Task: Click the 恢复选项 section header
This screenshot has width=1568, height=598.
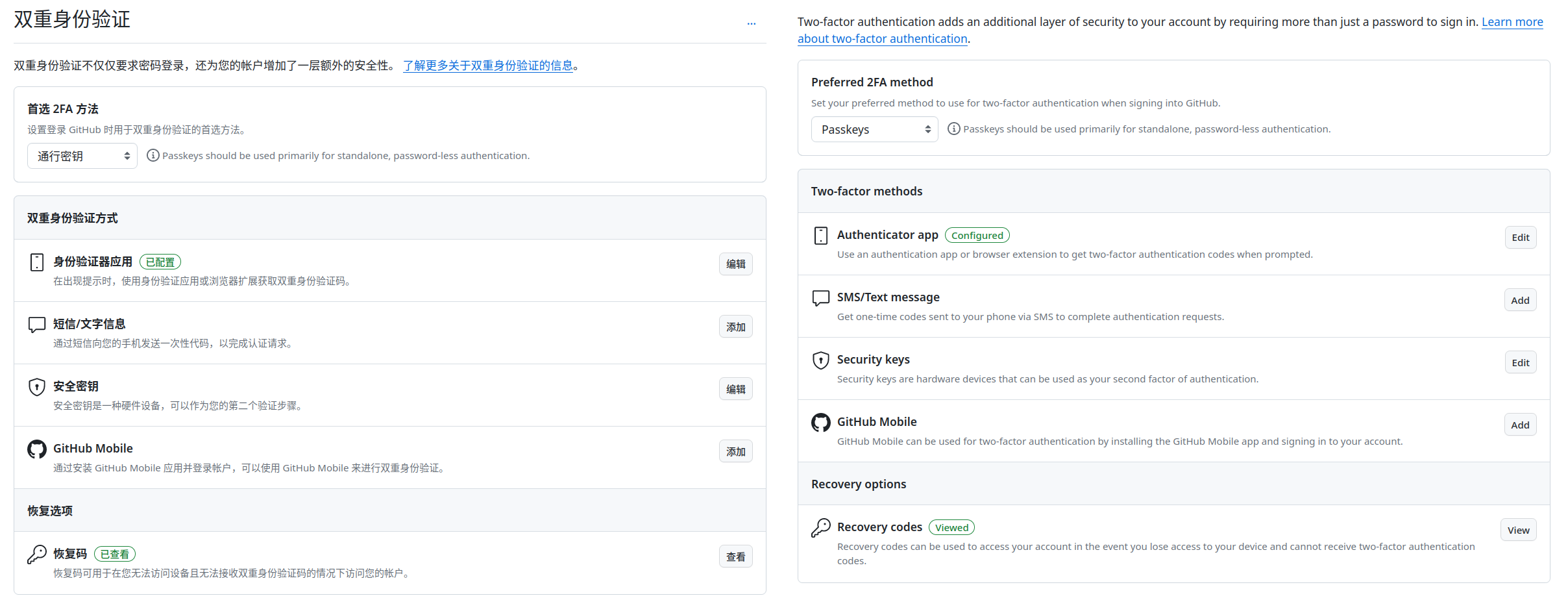Action: click(x=50, y=511)
